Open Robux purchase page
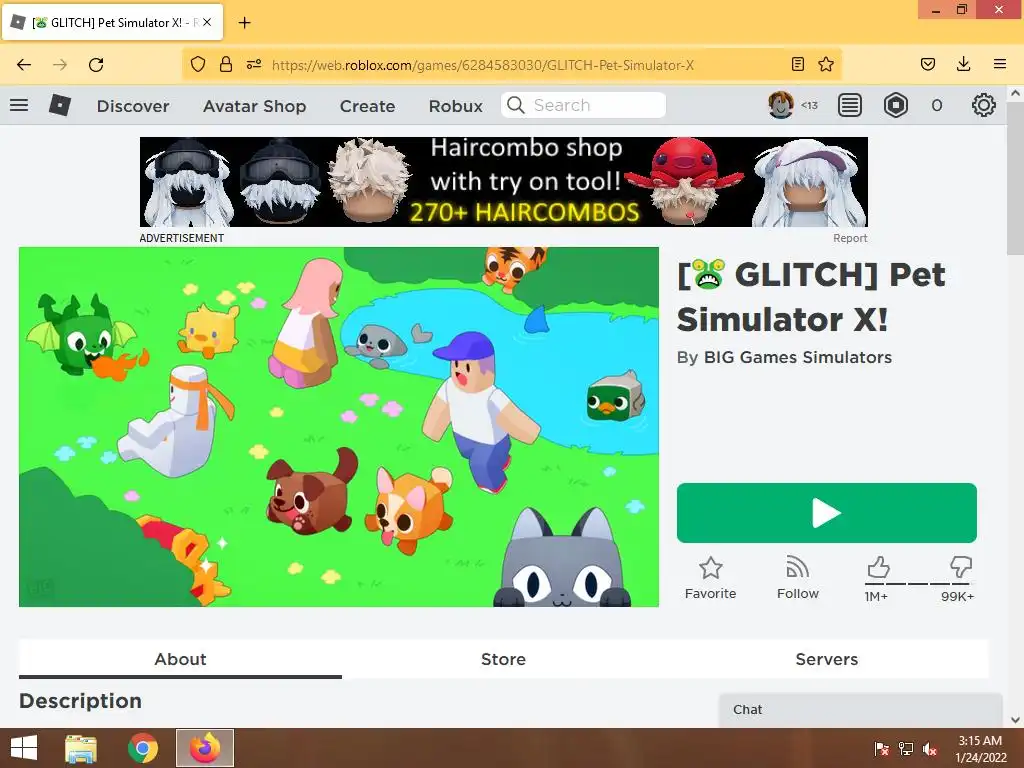Image resolution: width=1024 pixels, height=768 pixels. [x=456, y=106]
